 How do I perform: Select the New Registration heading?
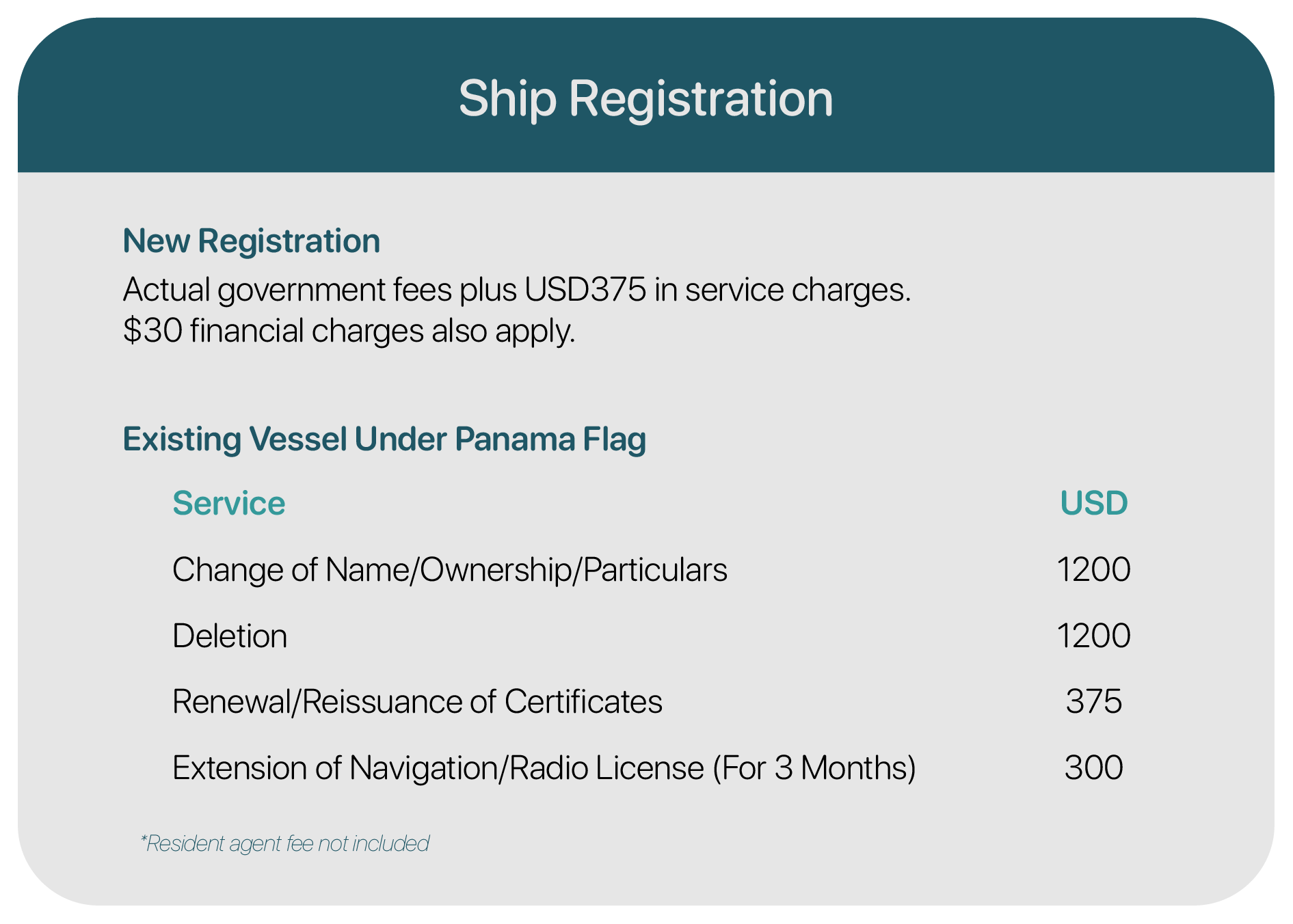click(x=251, y=241)
